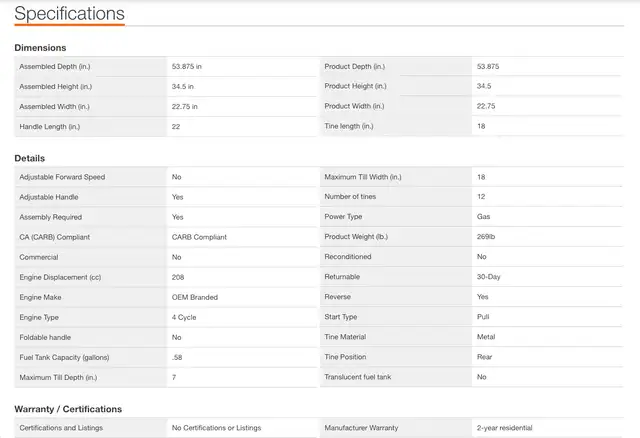Click the '269lb' product weight value
This screenshot has width=640, height=438.
click(x=486, y=236)
